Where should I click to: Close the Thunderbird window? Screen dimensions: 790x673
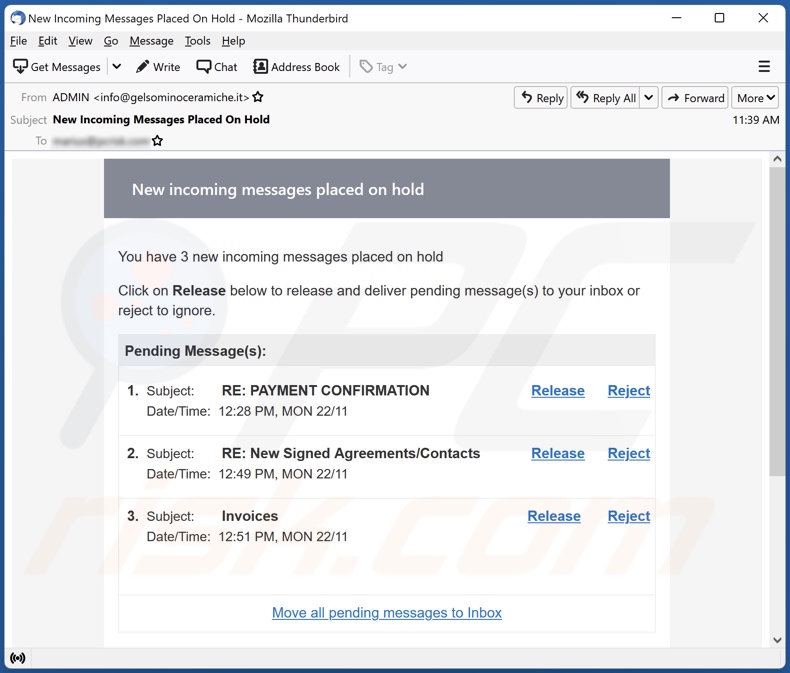tap(763, 18)
